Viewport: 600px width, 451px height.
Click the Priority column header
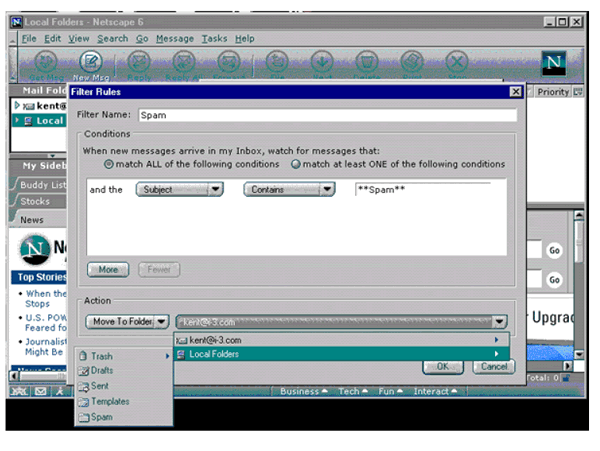click(553, 92)
